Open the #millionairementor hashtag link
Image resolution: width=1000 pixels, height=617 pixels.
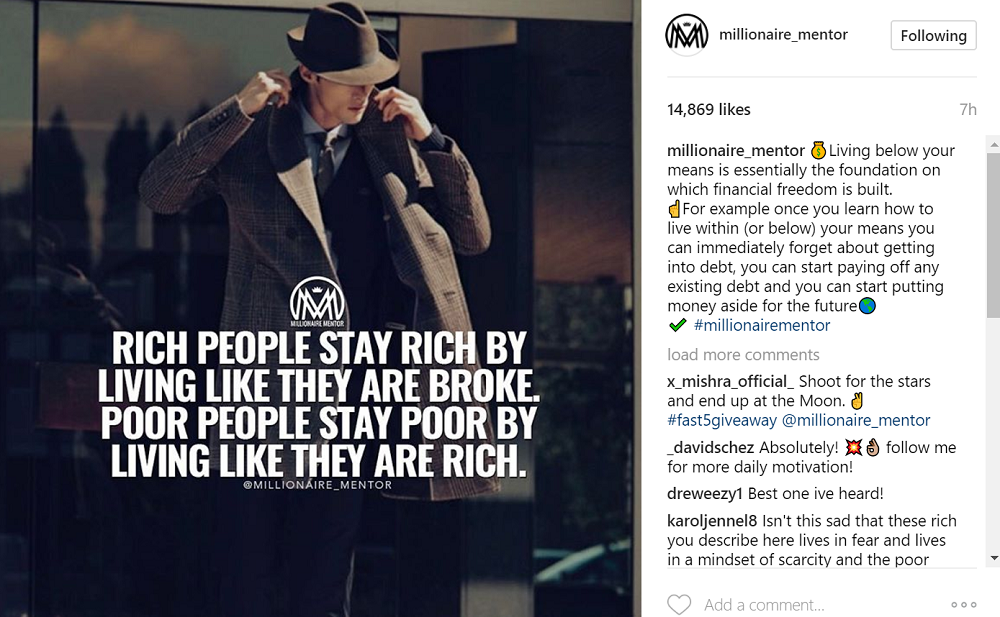(761, 325)
